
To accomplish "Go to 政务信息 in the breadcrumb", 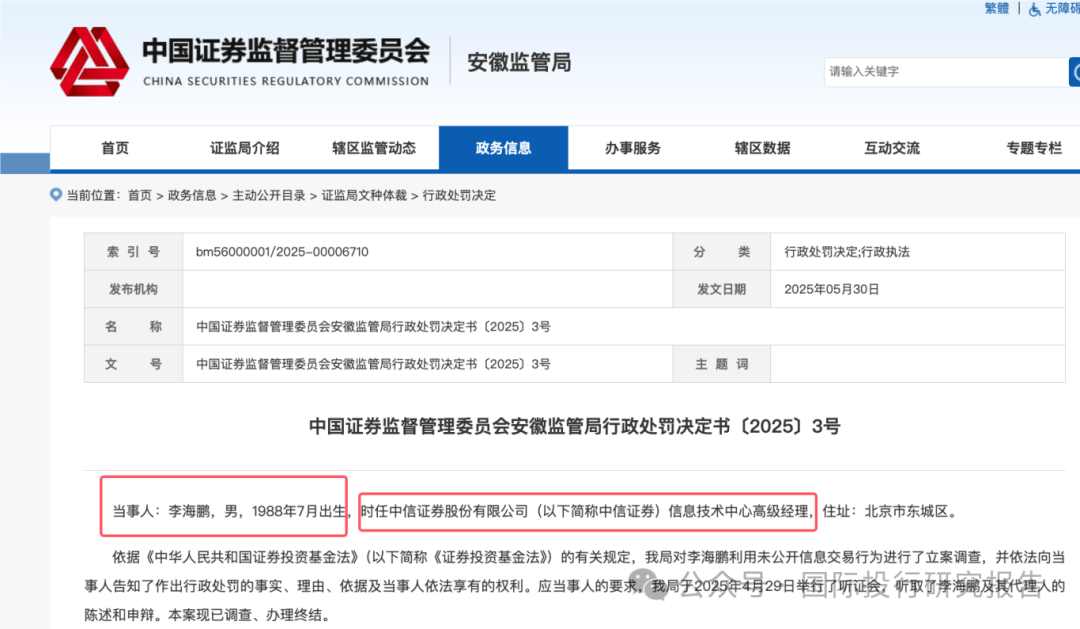I will click(x=192, y=196).
